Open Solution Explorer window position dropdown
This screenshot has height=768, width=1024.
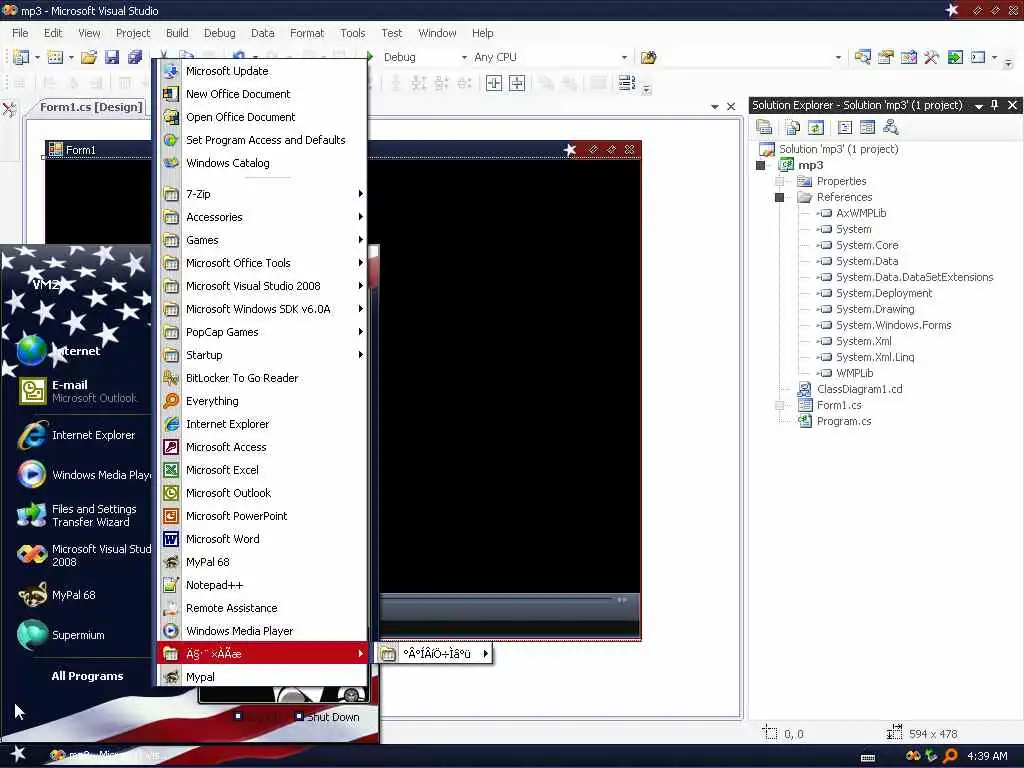coord(978,106)
